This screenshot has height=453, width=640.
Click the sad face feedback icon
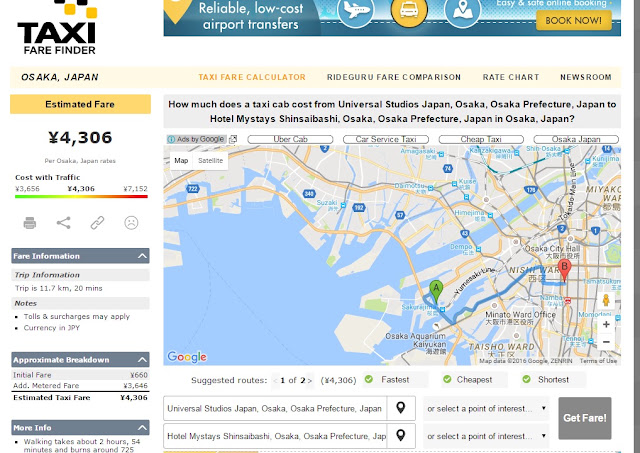coord(131,223)
